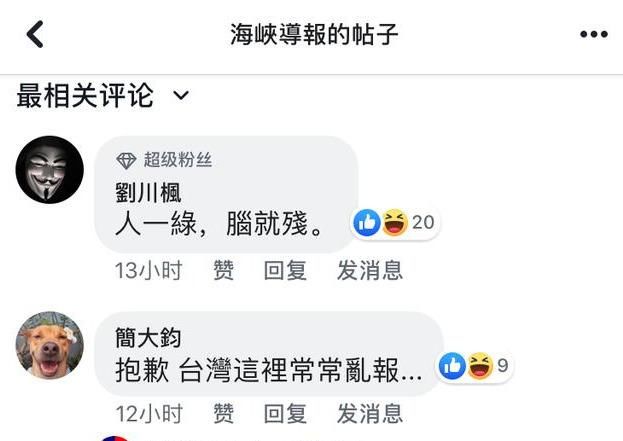The height and width of the screenshot is (441, 623).
Task: Click the super fan diamond badge icon
Action: point(126,161)
